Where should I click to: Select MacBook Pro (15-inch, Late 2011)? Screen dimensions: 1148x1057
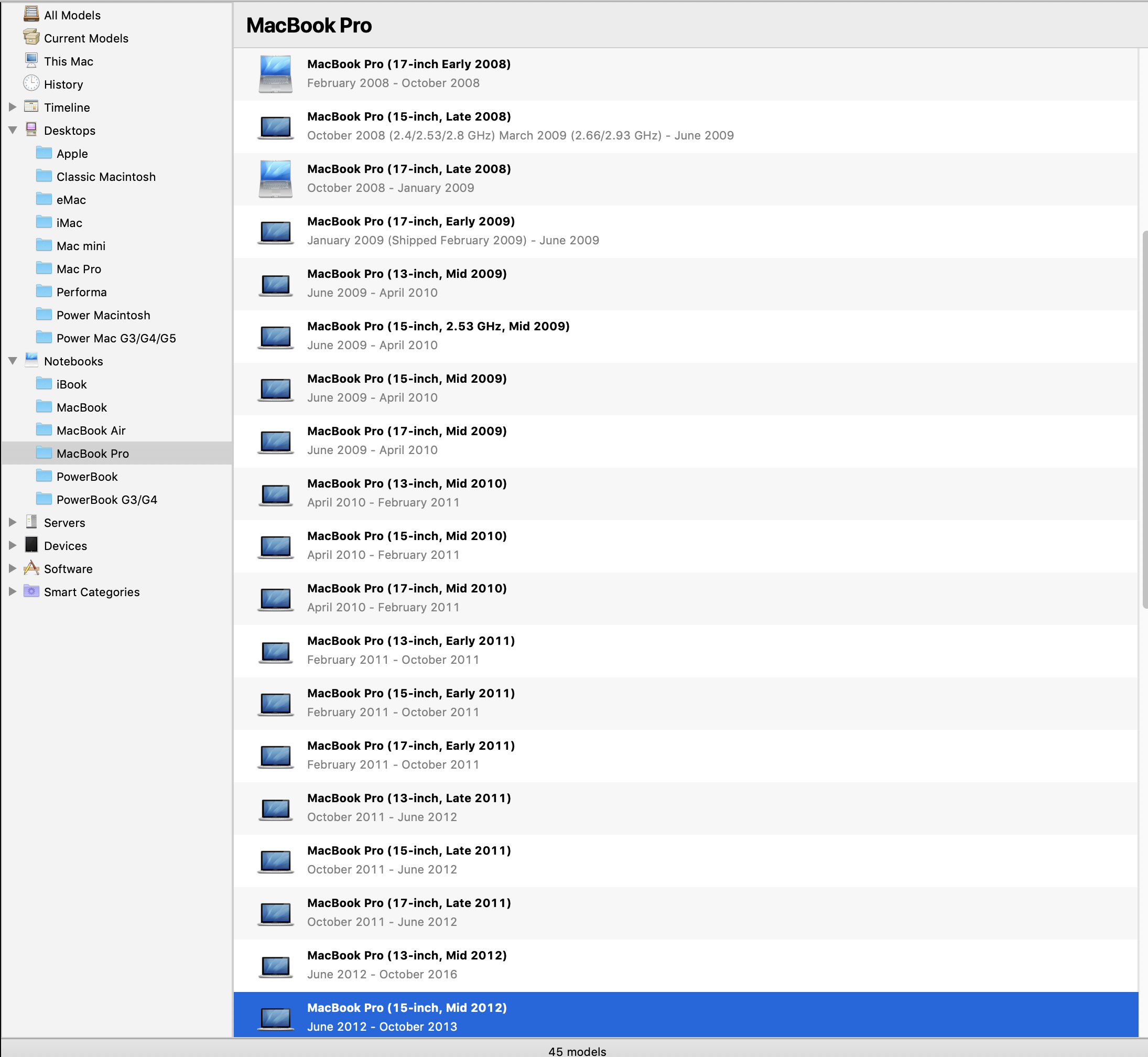(686, 860)
